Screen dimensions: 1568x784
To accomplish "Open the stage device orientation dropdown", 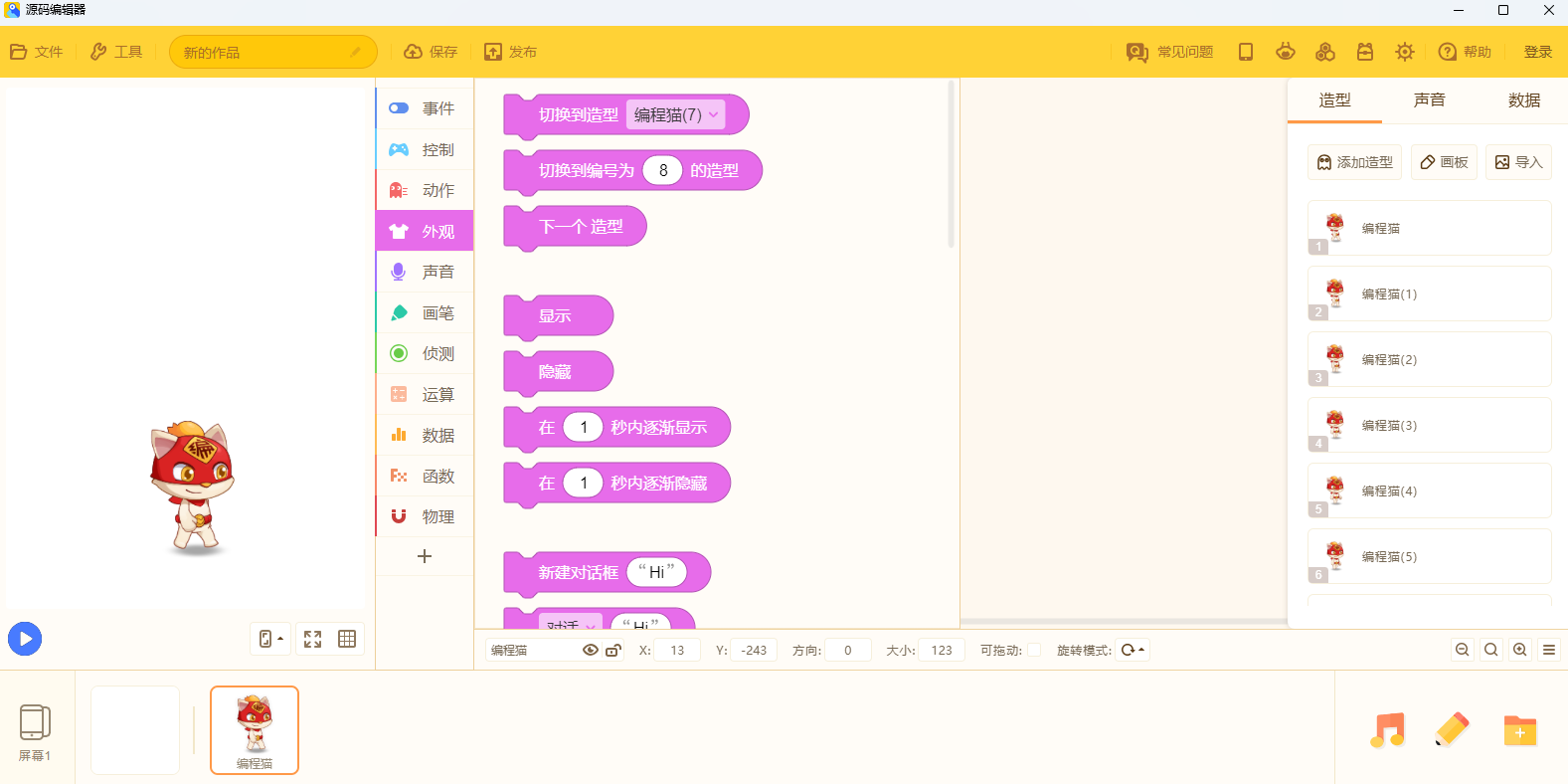I will (270, 639).
